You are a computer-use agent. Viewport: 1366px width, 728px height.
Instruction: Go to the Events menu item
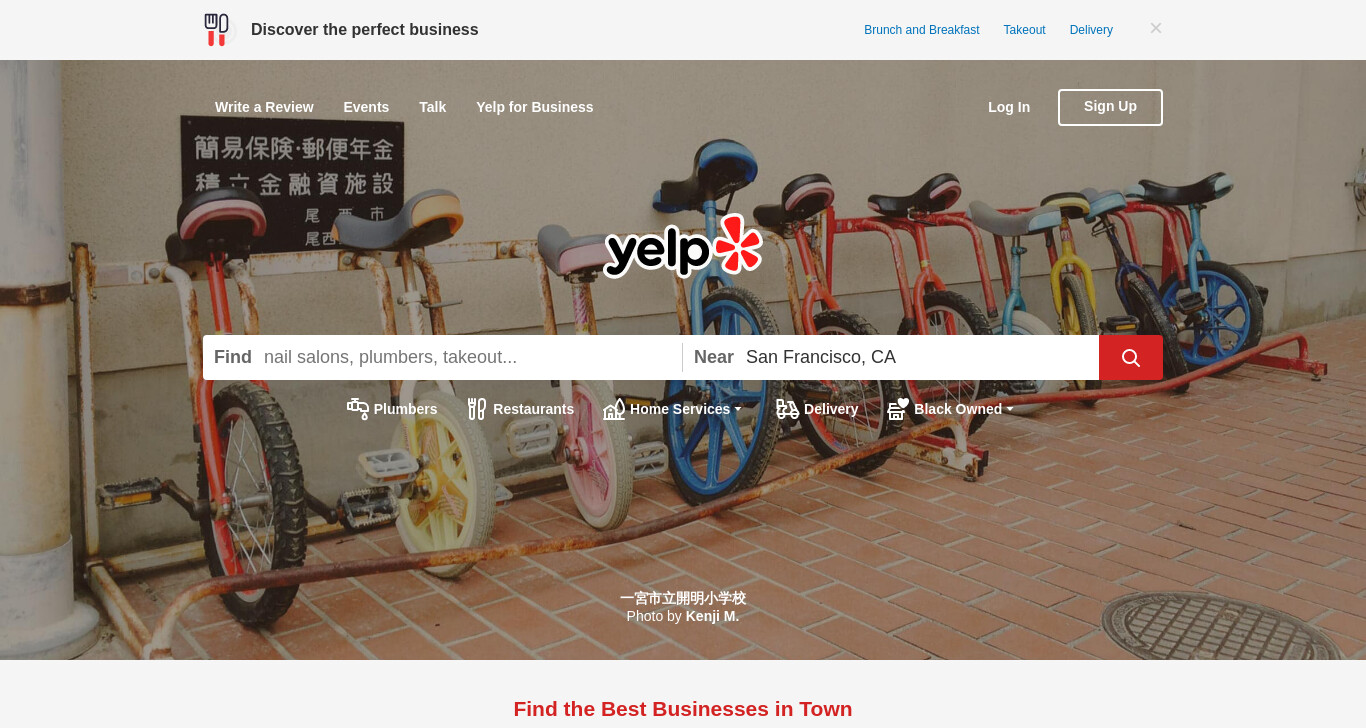click(x=366, y=107)
